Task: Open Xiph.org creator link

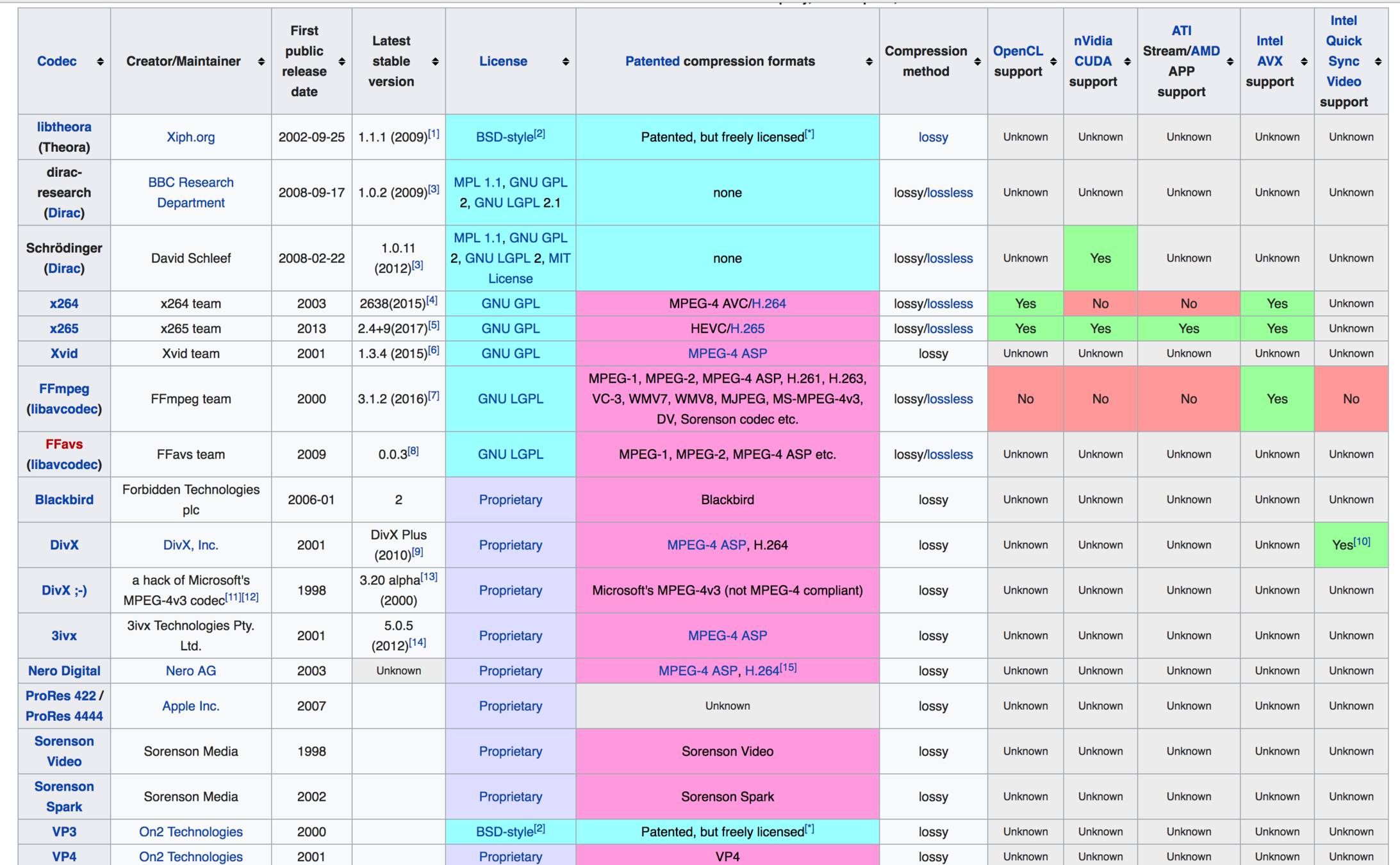Action: click(x=190, y=137)
